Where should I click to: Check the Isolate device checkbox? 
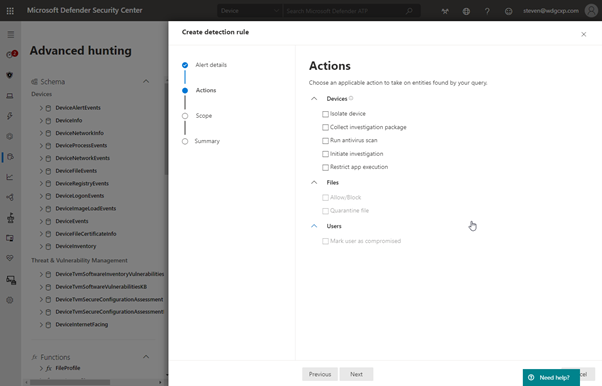click(325, 114)
